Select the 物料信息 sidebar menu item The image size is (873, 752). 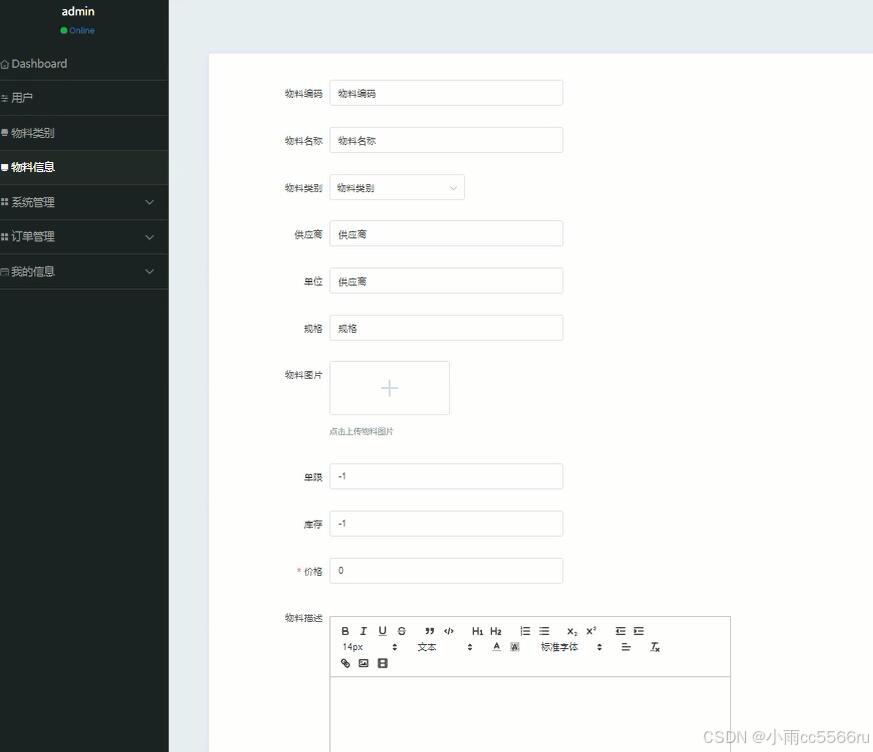(84, 167)
